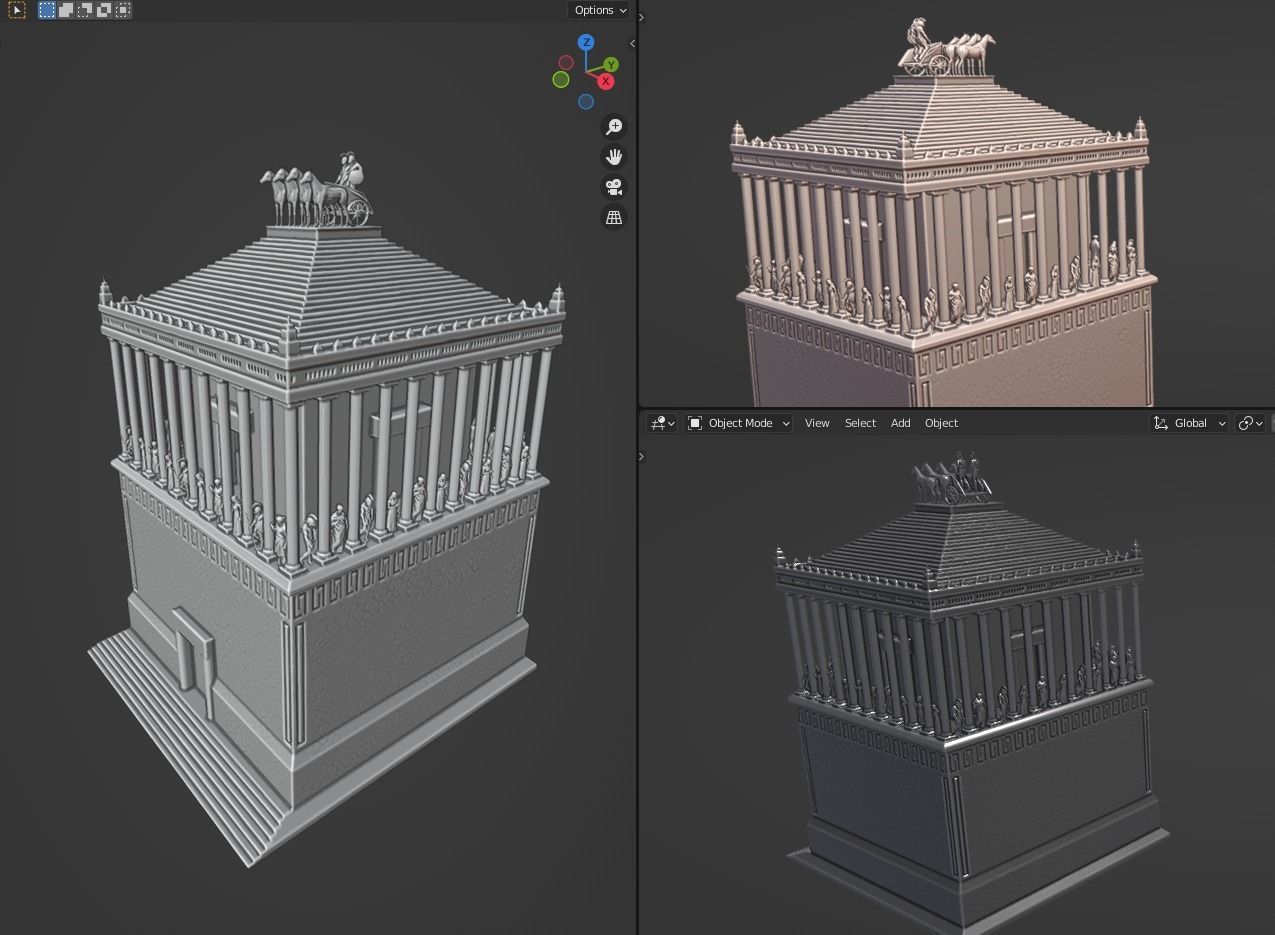Screen dimensions: 1275x935
Task: Open the Select menu
Action: [x=860, y=423]
